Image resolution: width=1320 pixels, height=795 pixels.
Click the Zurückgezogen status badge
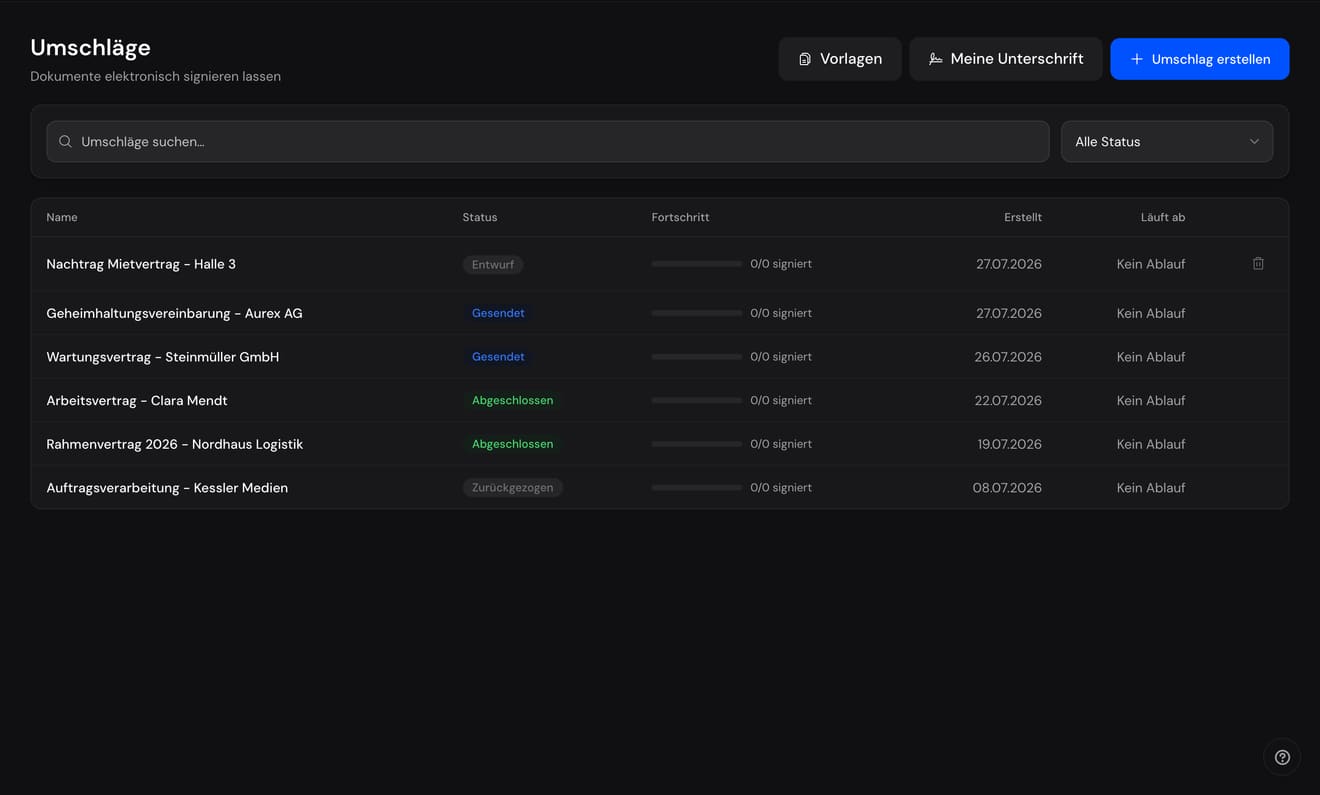point(513,488)
